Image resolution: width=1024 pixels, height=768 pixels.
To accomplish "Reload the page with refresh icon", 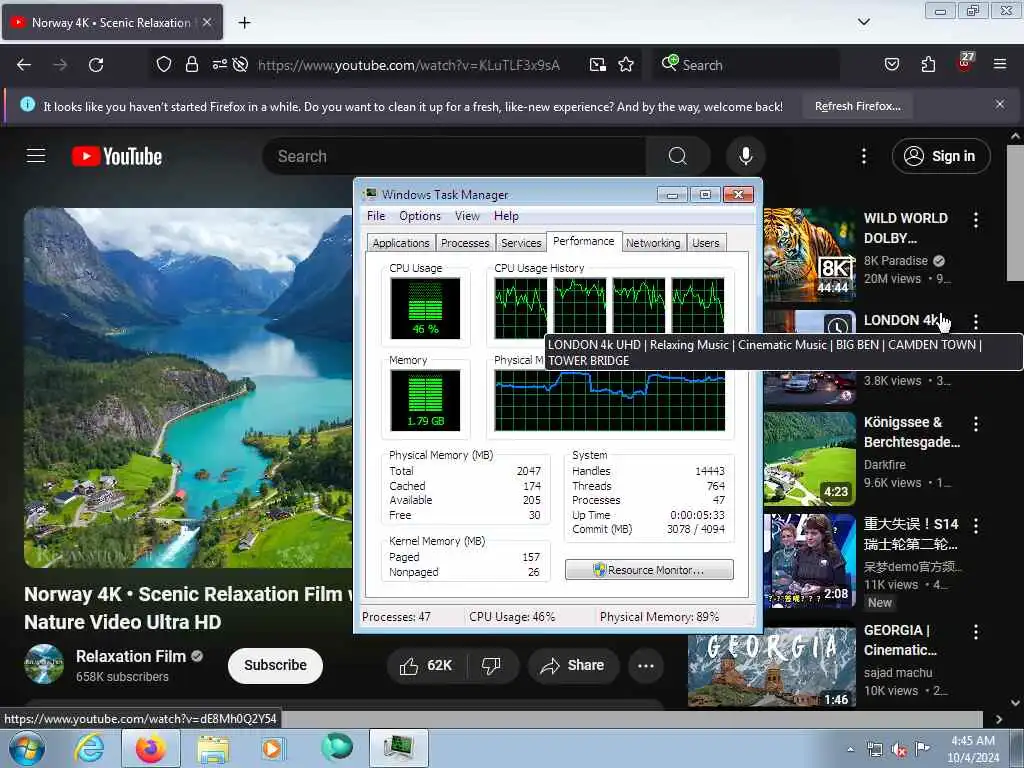I will tap(96, 65).
